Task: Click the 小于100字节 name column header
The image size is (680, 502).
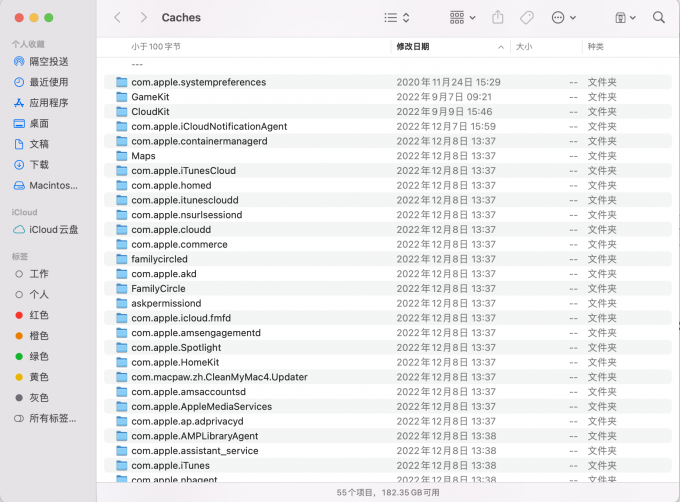Action: click(156, 46)
